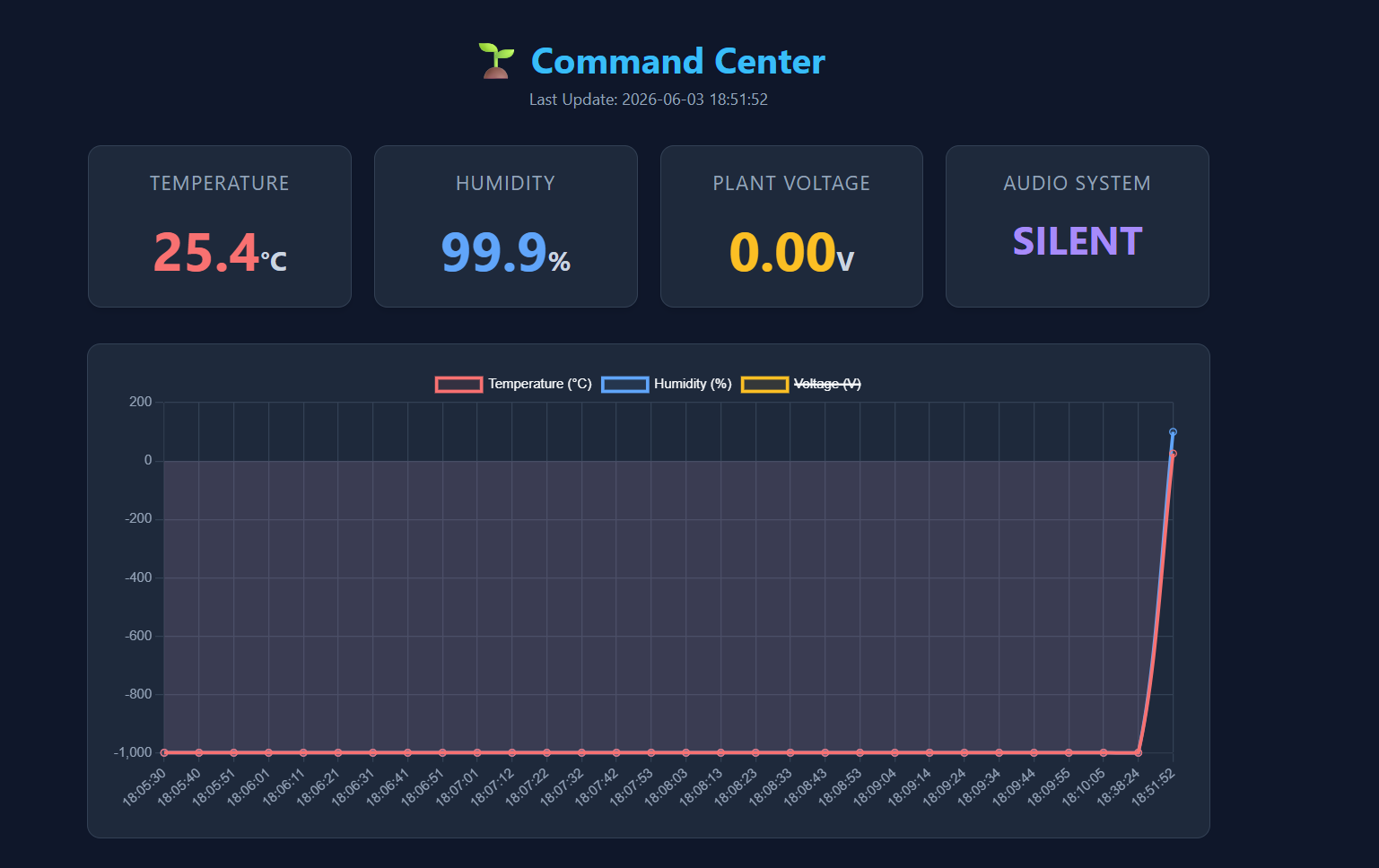Click the blue humidity point at 18:51:52

[x=1173, y=432]
